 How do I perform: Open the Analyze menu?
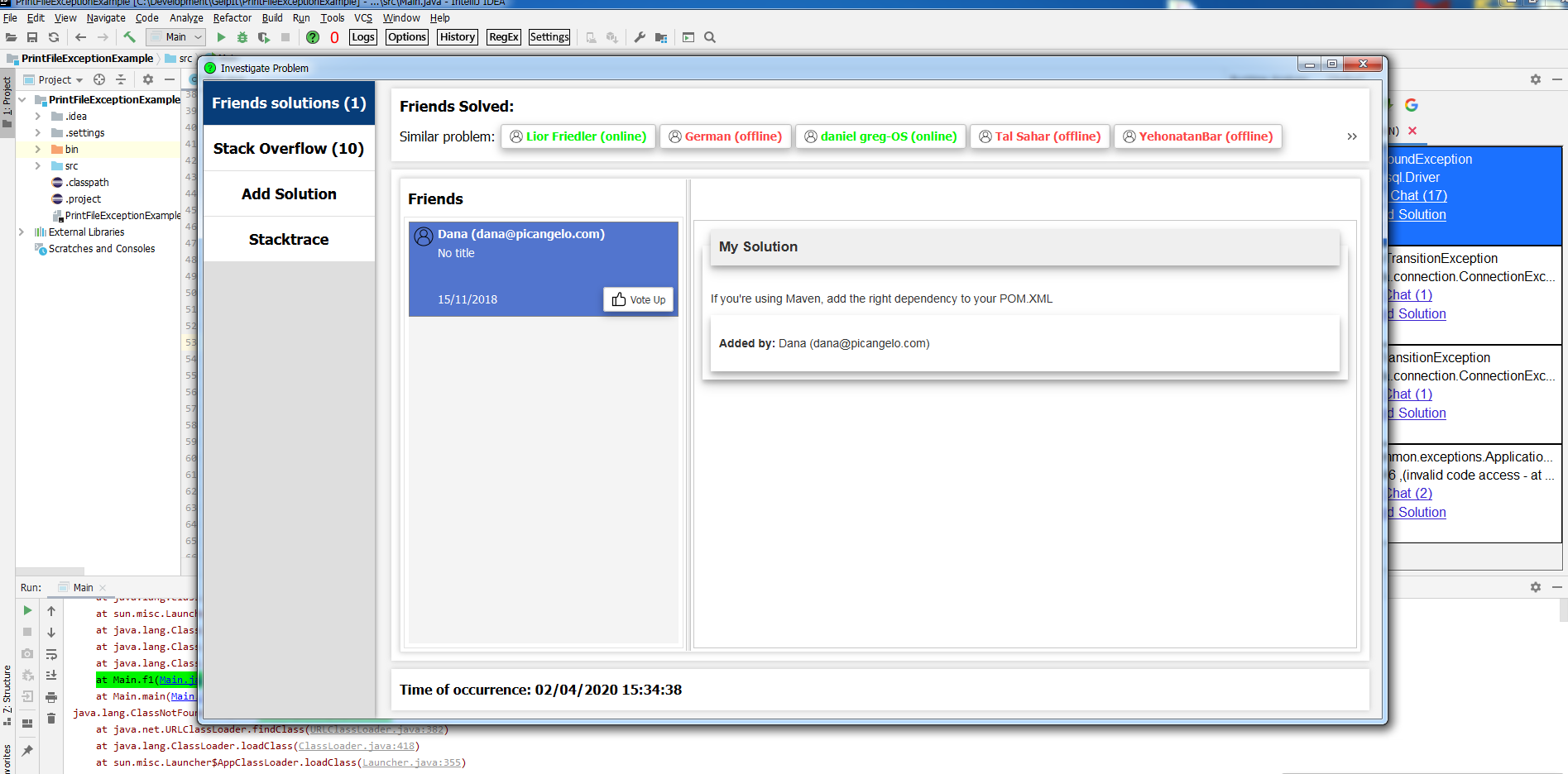[186, 17]
